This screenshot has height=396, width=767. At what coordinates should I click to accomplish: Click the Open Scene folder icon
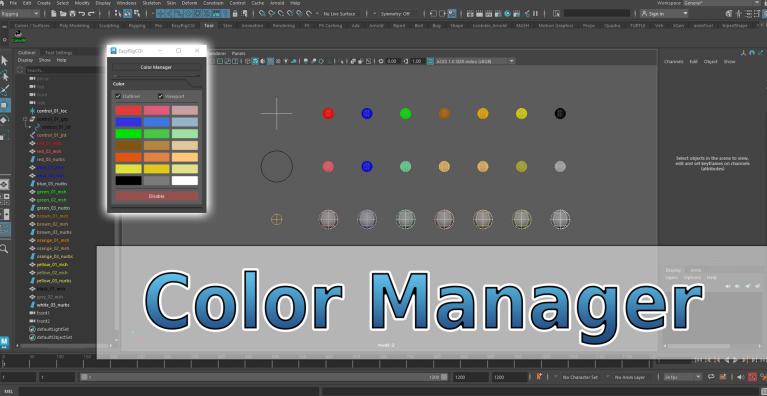point(63,14)
